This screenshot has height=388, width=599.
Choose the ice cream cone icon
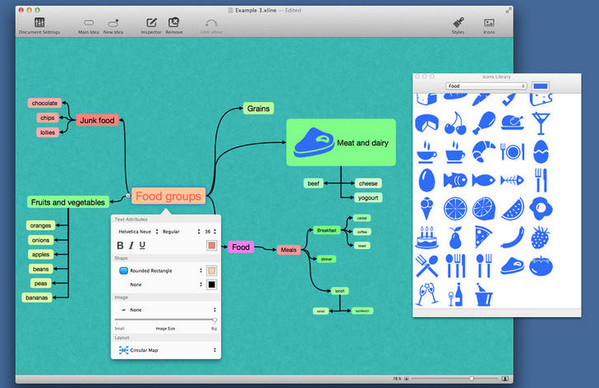[x=426, y=209]
